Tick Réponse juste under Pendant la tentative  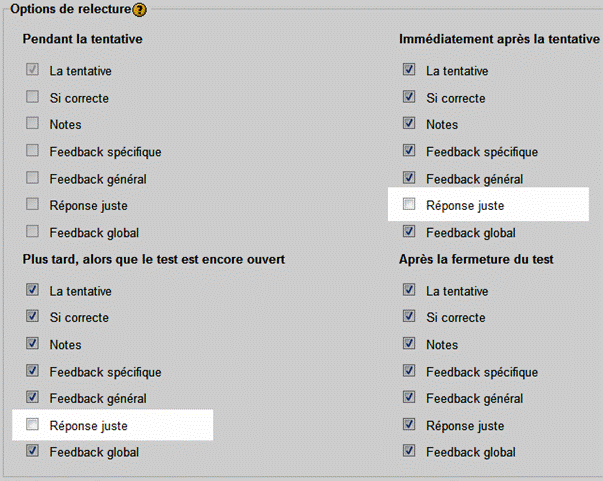[x=32, y=206]
